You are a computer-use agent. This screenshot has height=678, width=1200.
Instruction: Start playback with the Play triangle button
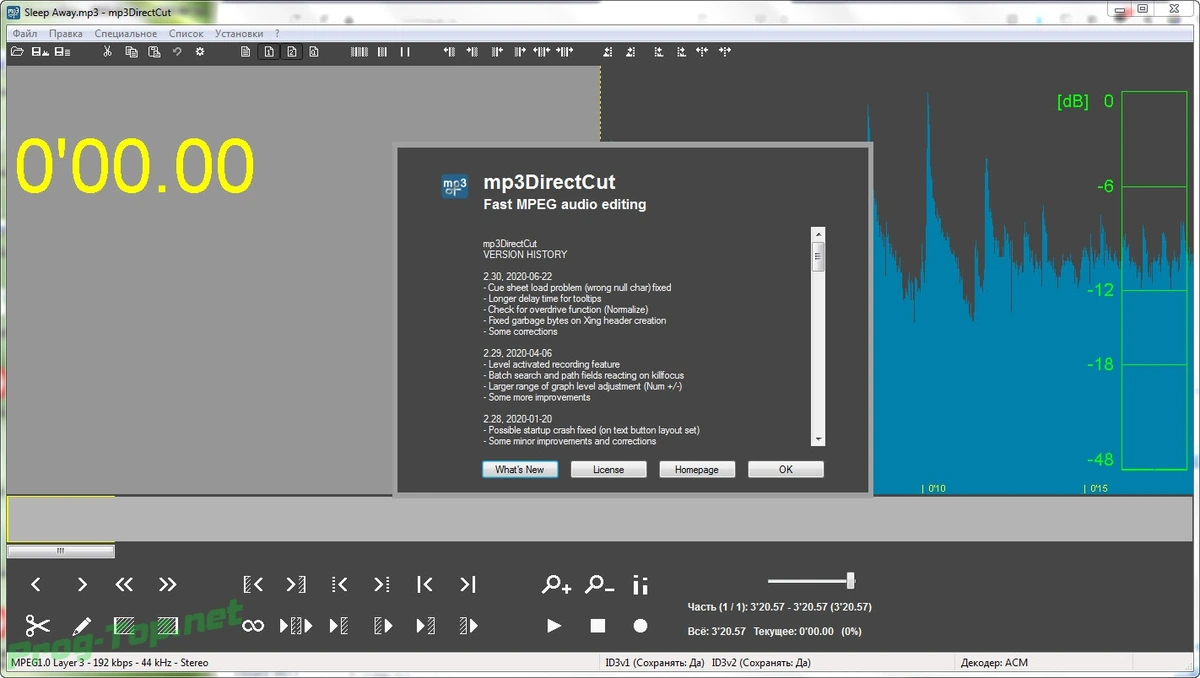[554, 626]
